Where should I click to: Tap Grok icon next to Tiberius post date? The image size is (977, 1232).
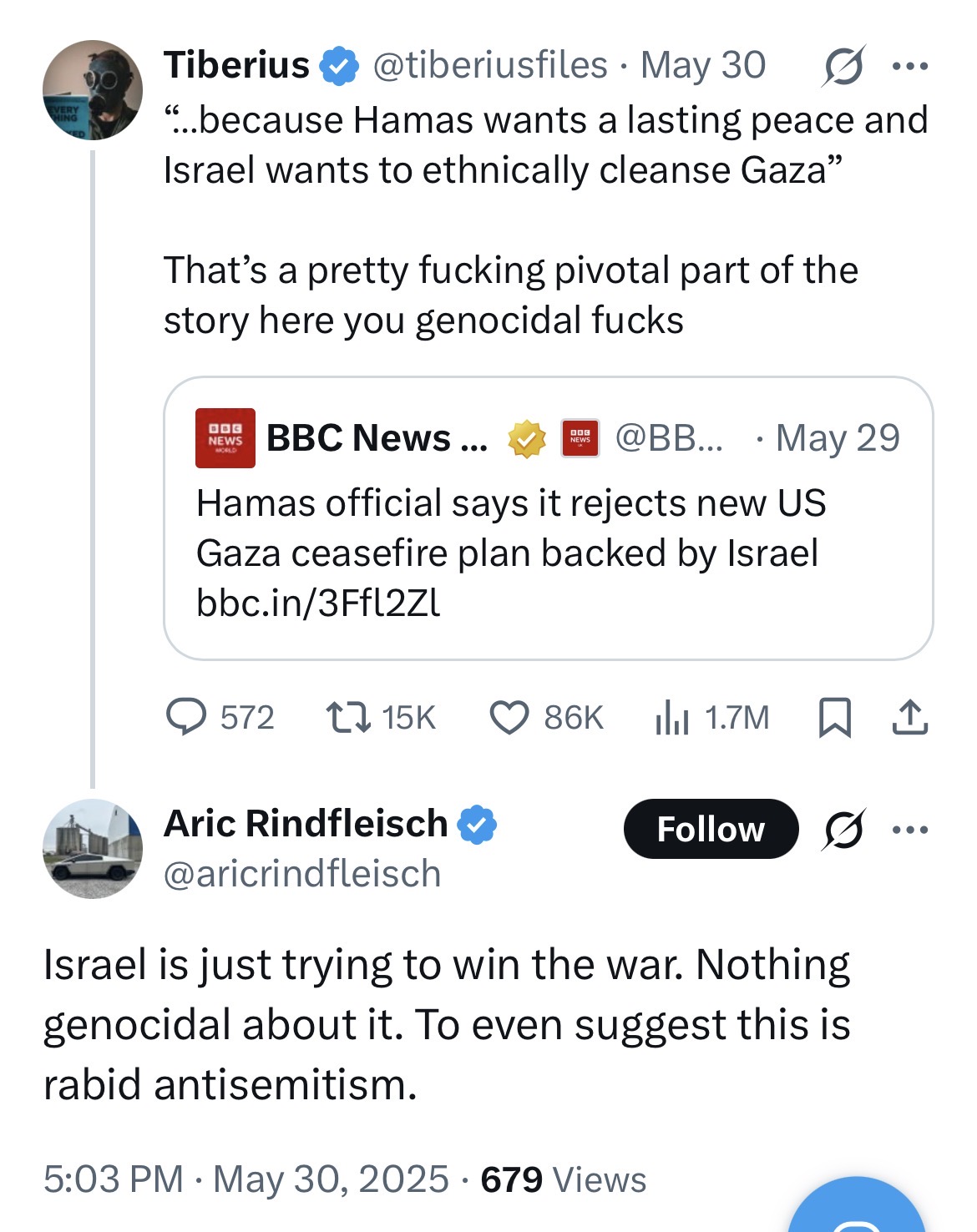(x=843, y=66)
